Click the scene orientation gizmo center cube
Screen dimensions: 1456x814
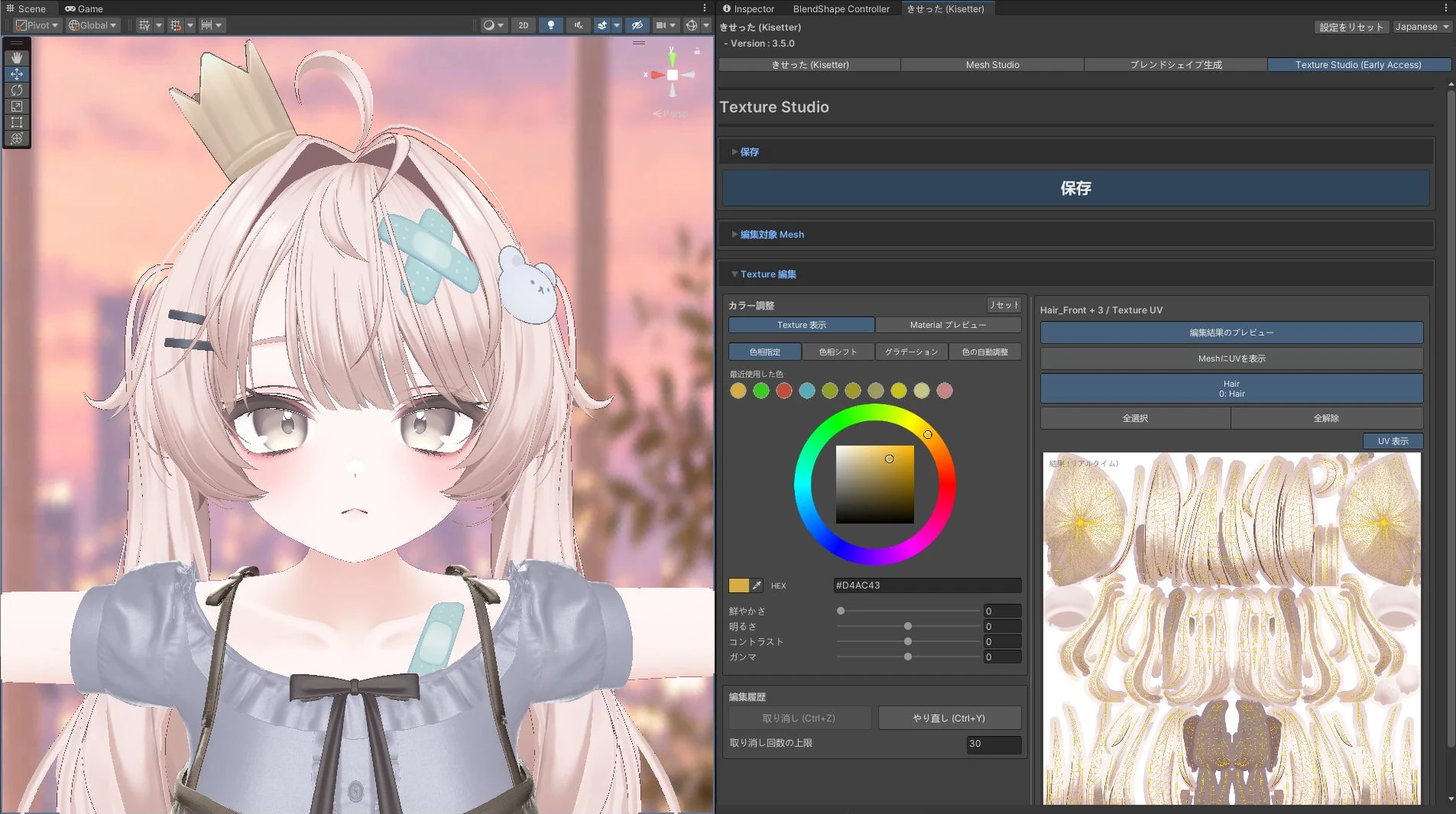tap(672, 75)
